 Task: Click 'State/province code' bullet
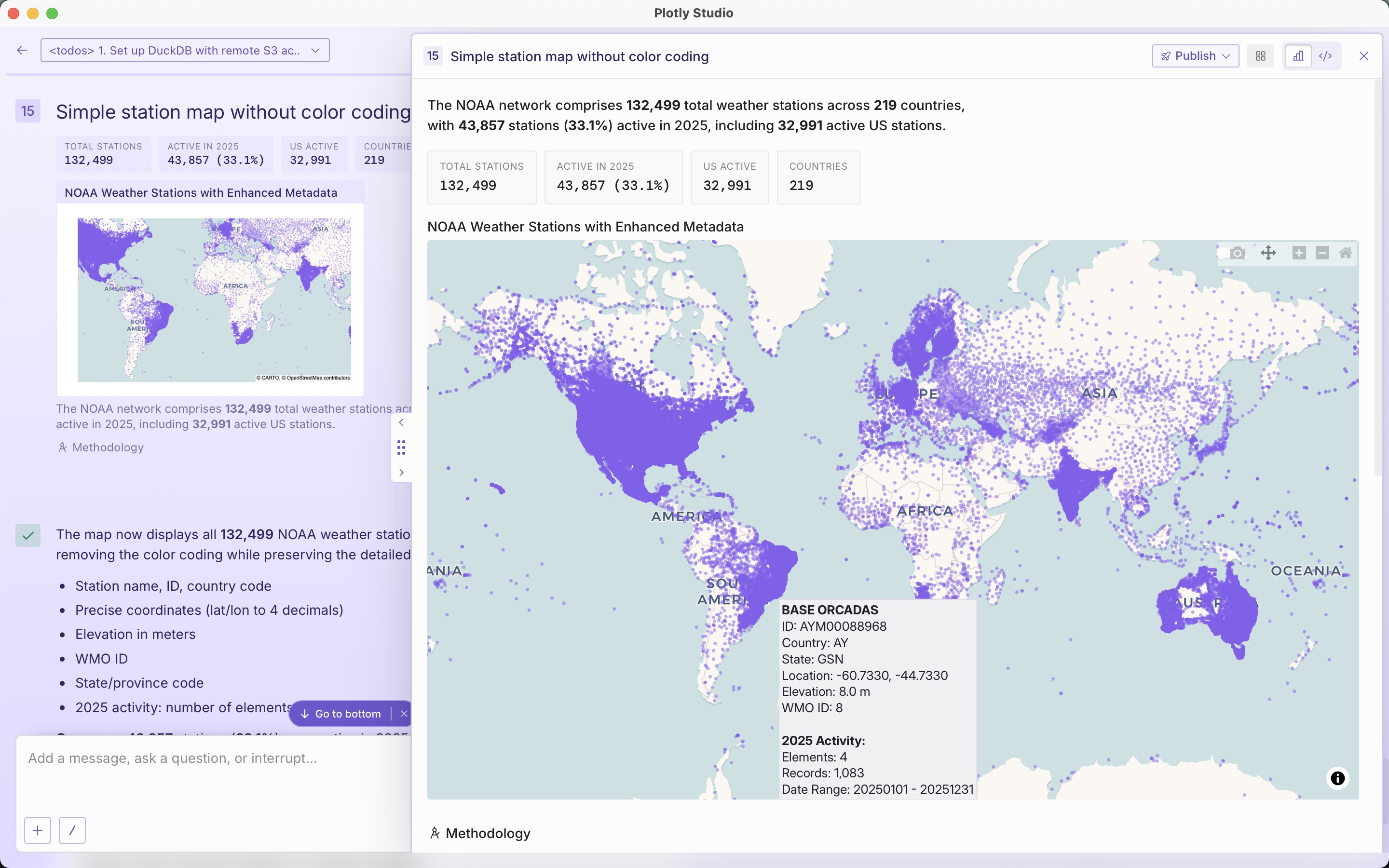click(139, 682)
